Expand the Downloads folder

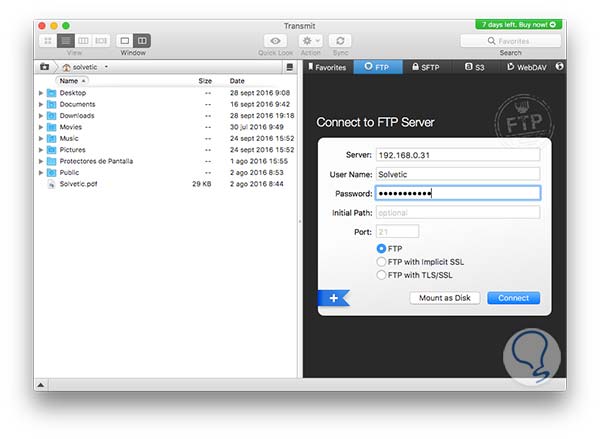41,116
